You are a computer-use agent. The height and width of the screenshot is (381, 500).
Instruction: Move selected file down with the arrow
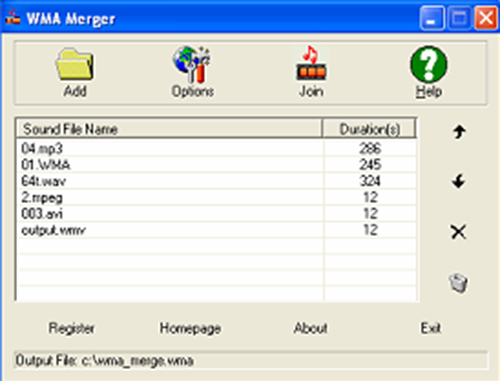point(459,181)
